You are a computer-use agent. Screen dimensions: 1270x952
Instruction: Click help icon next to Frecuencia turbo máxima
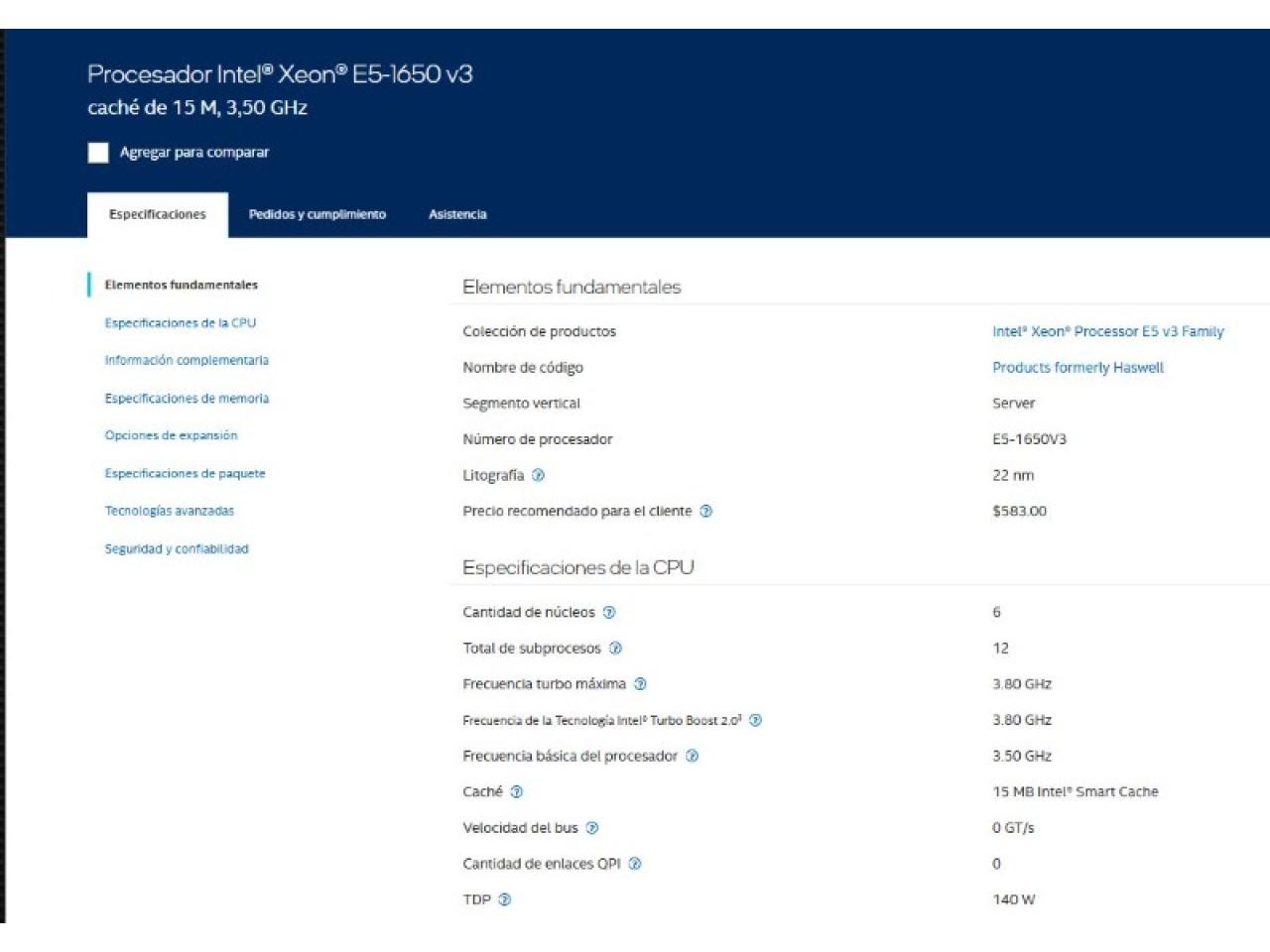[640, 683]
